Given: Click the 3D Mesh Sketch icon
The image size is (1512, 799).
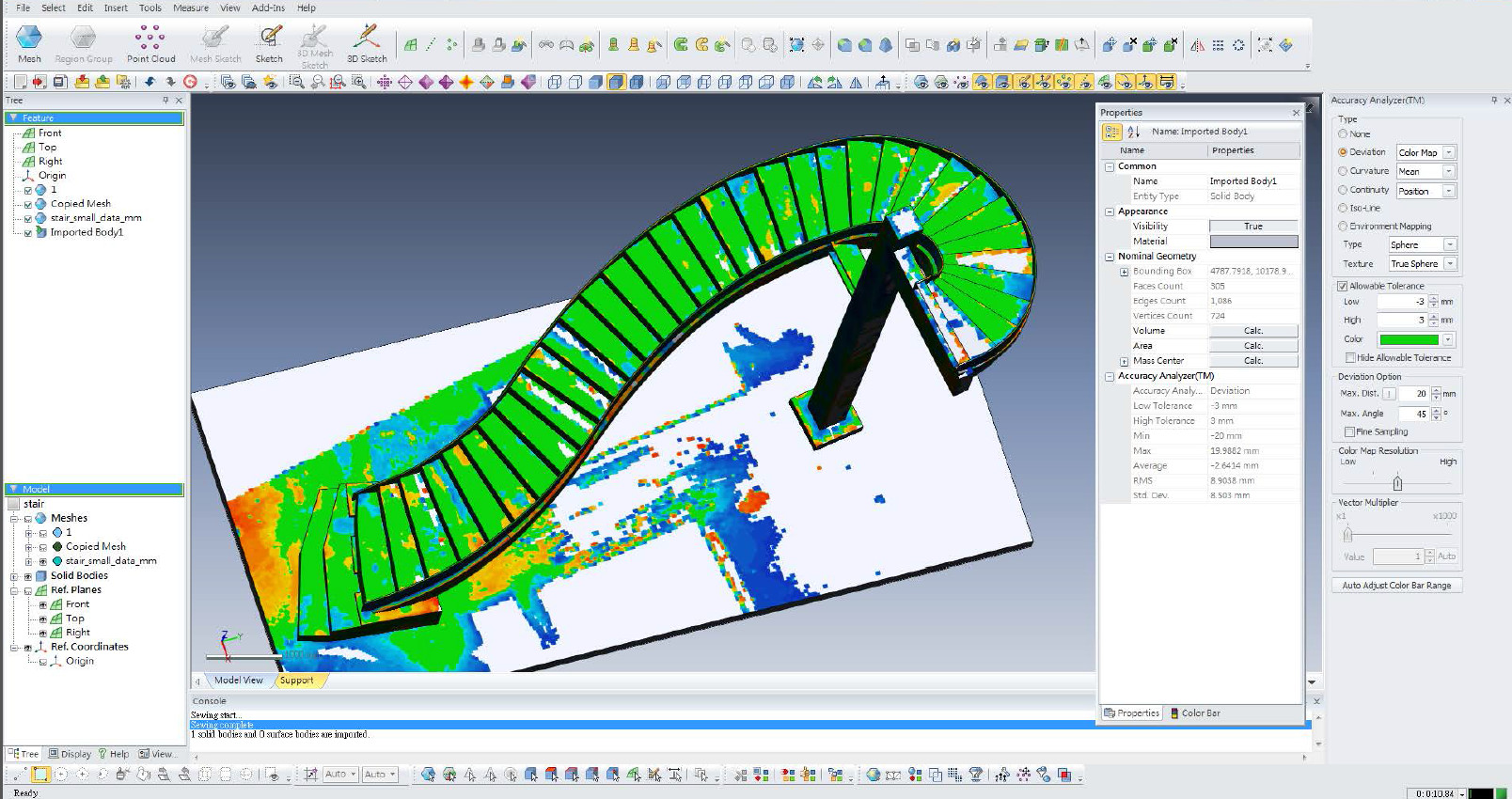Looking at the screenshot, I should 314,39.
